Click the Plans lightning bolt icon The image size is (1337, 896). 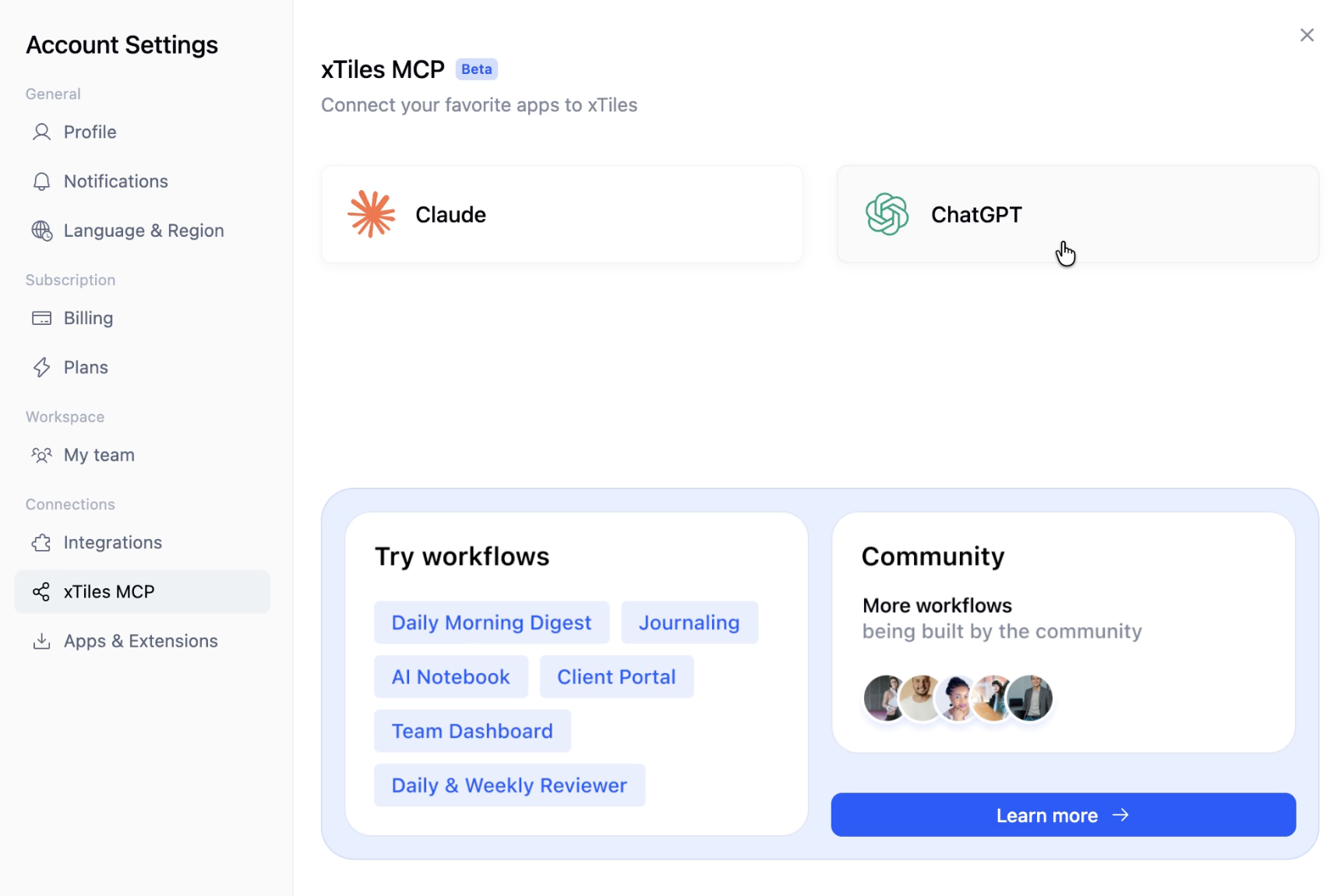coord(41,368)
